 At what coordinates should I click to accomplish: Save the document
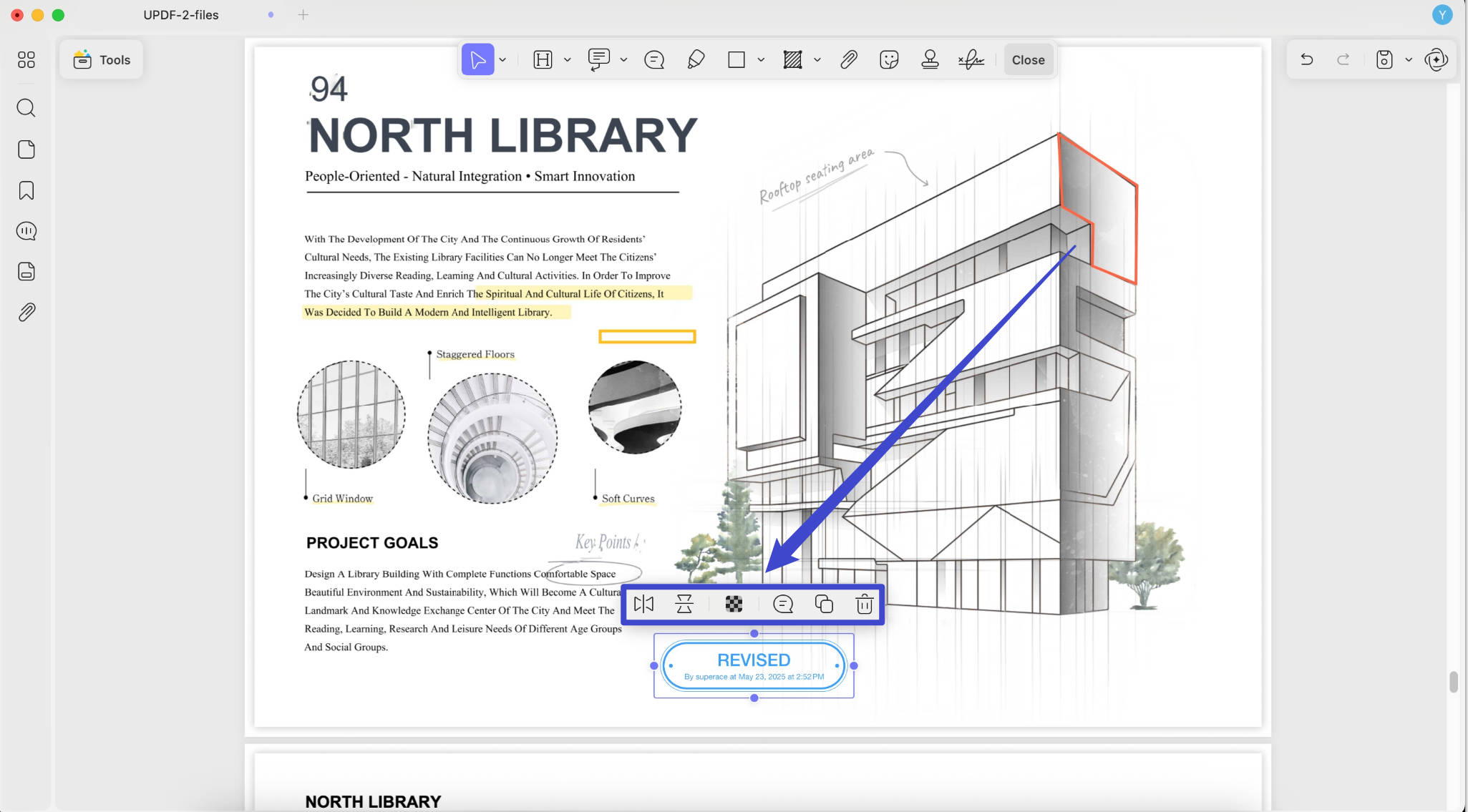pyautogui.click(x=1384, y=59)
